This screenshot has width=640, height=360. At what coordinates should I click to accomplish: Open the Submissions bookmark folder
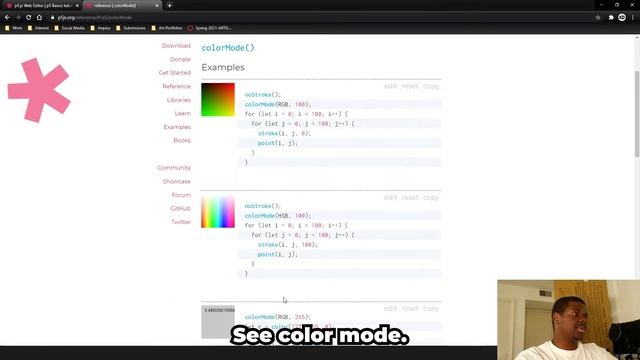(131, 28)
